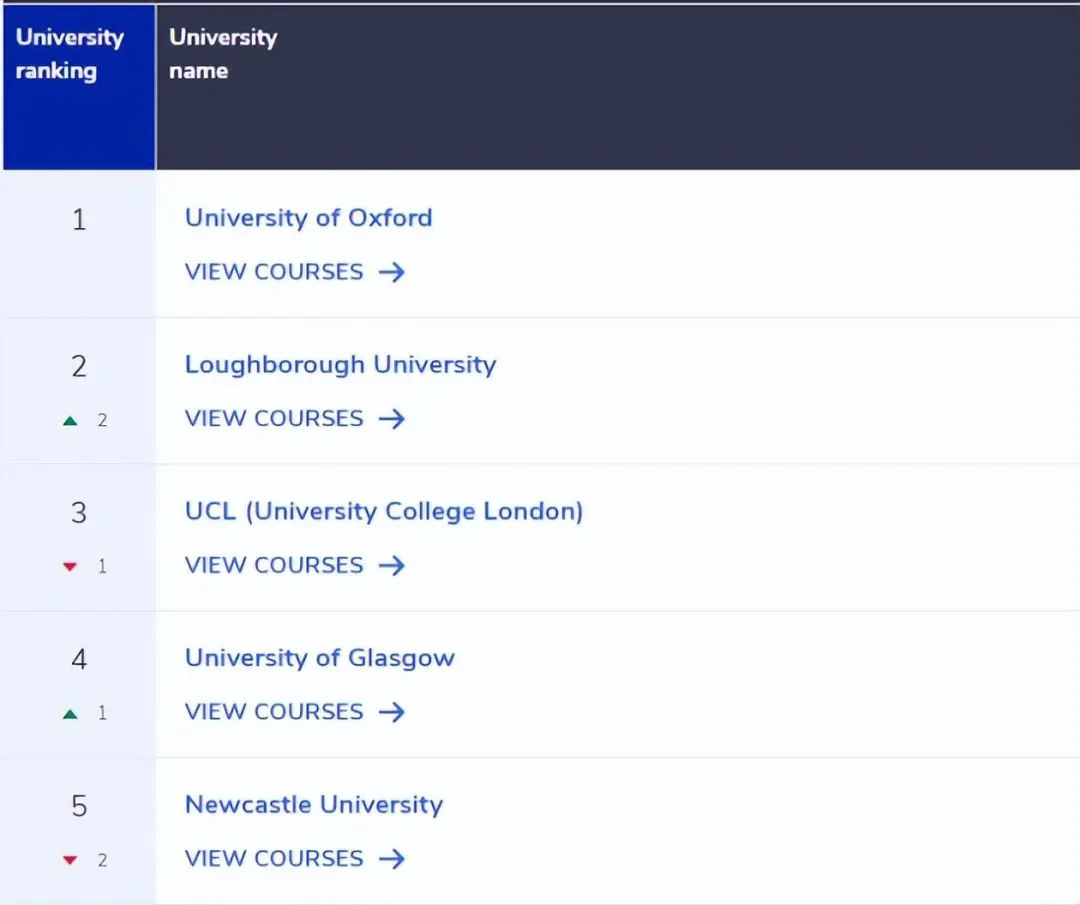Open the University of Glasgow page
The height and width of the screenshot is (905, 1080).
(319, 657)
